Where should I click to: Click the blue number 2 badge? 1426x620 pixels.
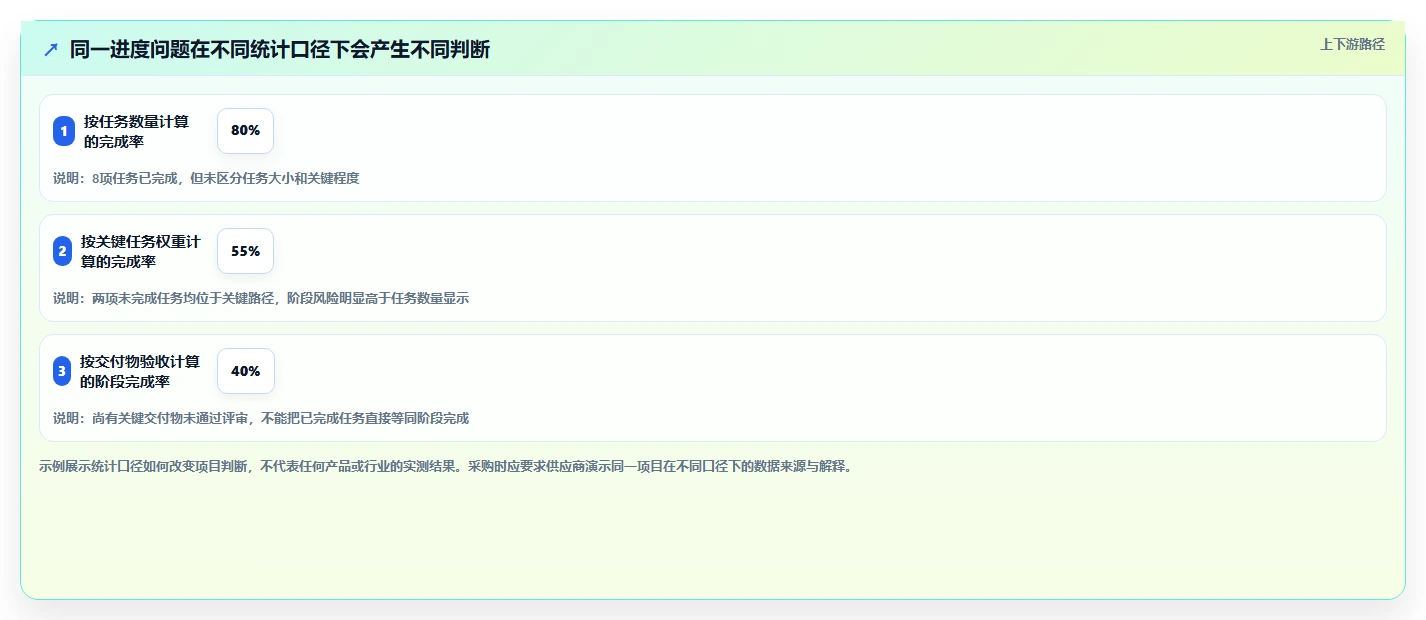[x=62, y=251]
